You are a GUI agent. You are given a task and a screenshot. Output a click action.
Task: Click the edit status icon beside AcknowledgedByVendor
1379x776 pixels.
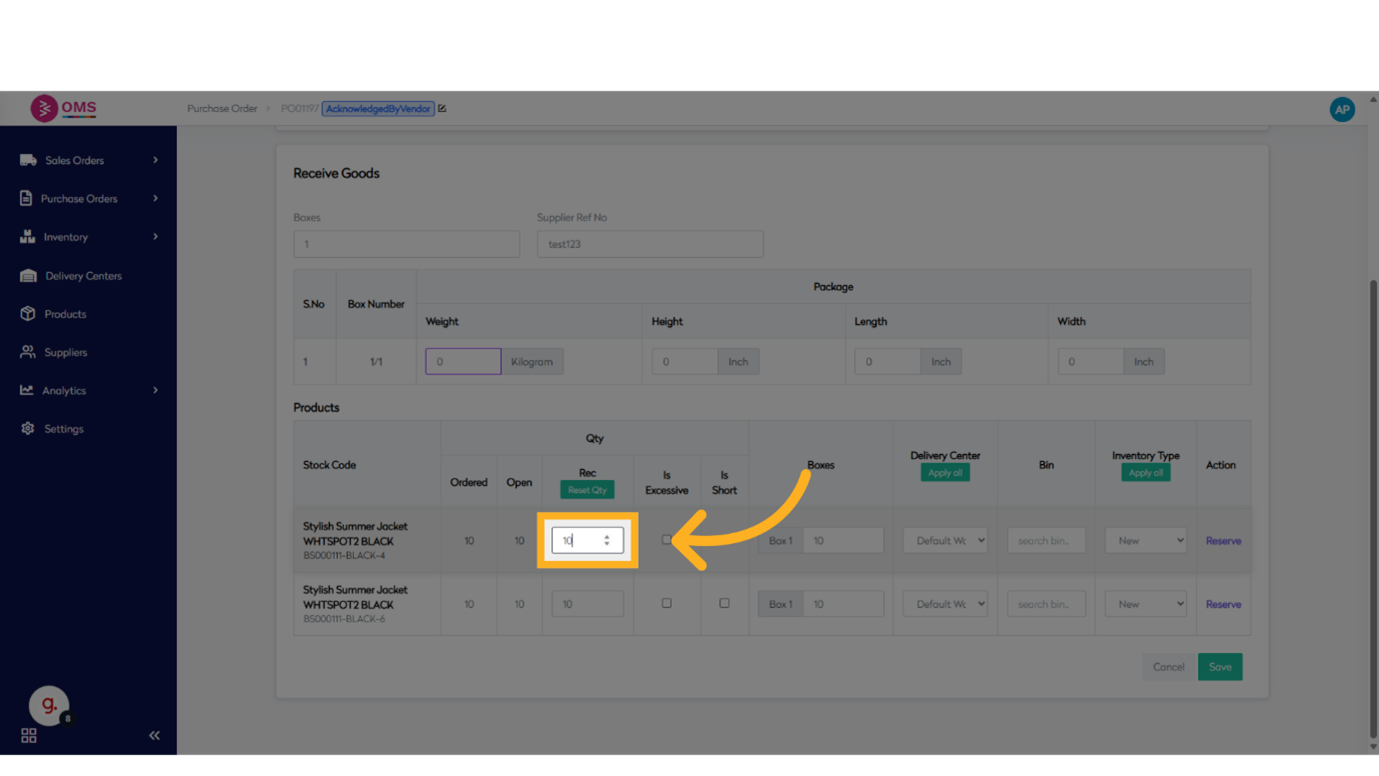coord(442,109)
